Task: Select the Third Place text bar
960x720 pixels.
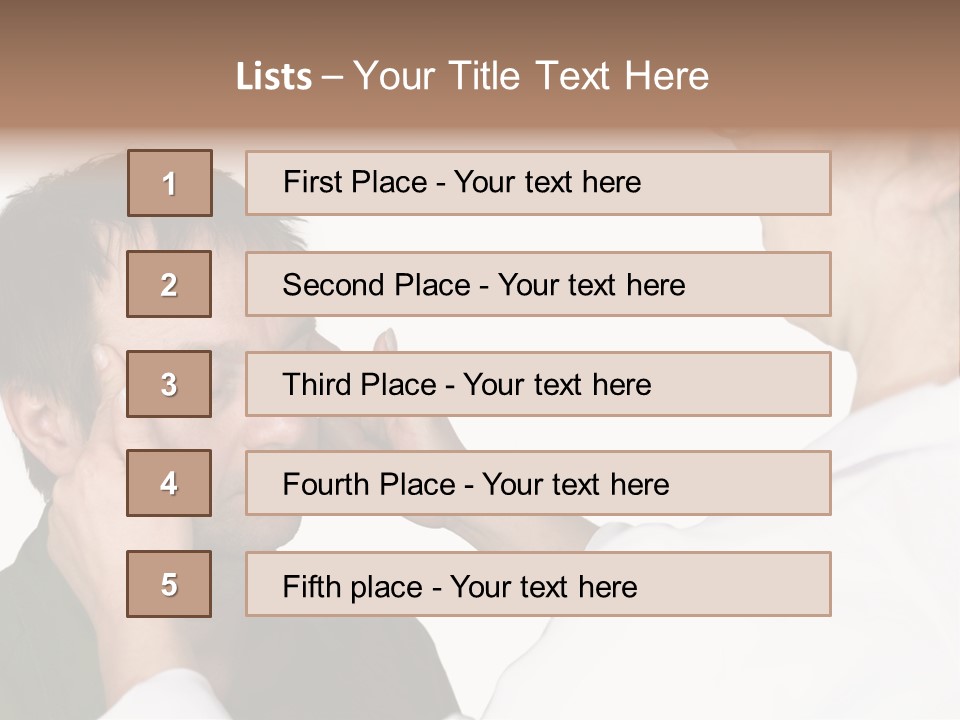Action: click(538, 384)
